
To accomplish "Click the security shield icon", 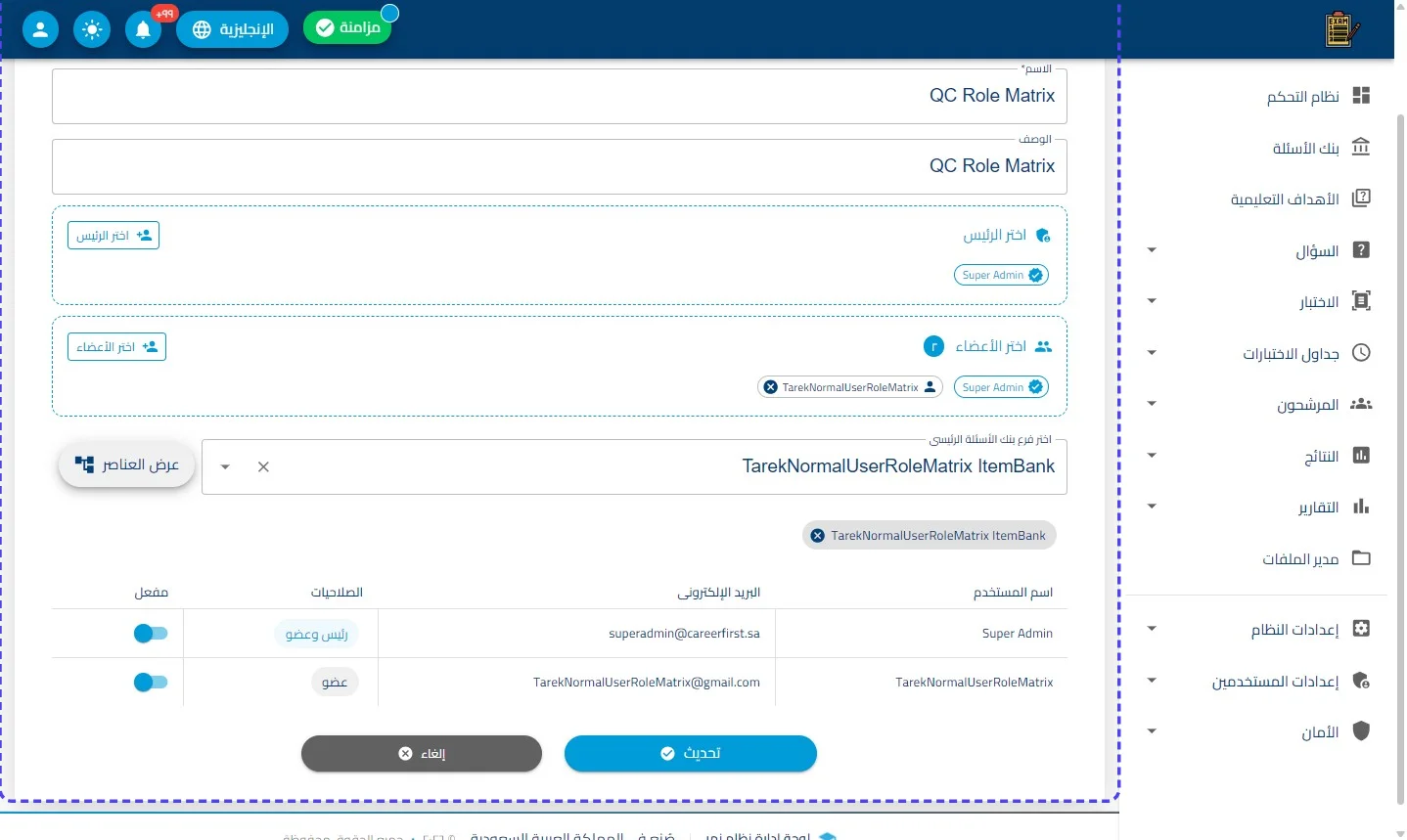I will [1361, 731].
